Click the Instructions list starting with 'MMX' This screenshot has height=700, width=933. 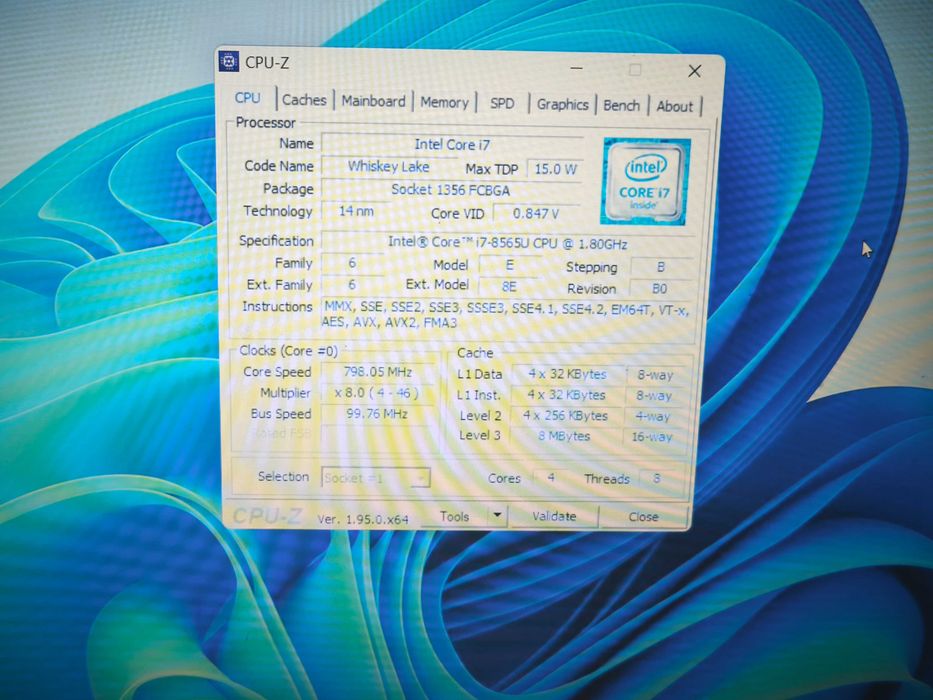pos(506,315)
